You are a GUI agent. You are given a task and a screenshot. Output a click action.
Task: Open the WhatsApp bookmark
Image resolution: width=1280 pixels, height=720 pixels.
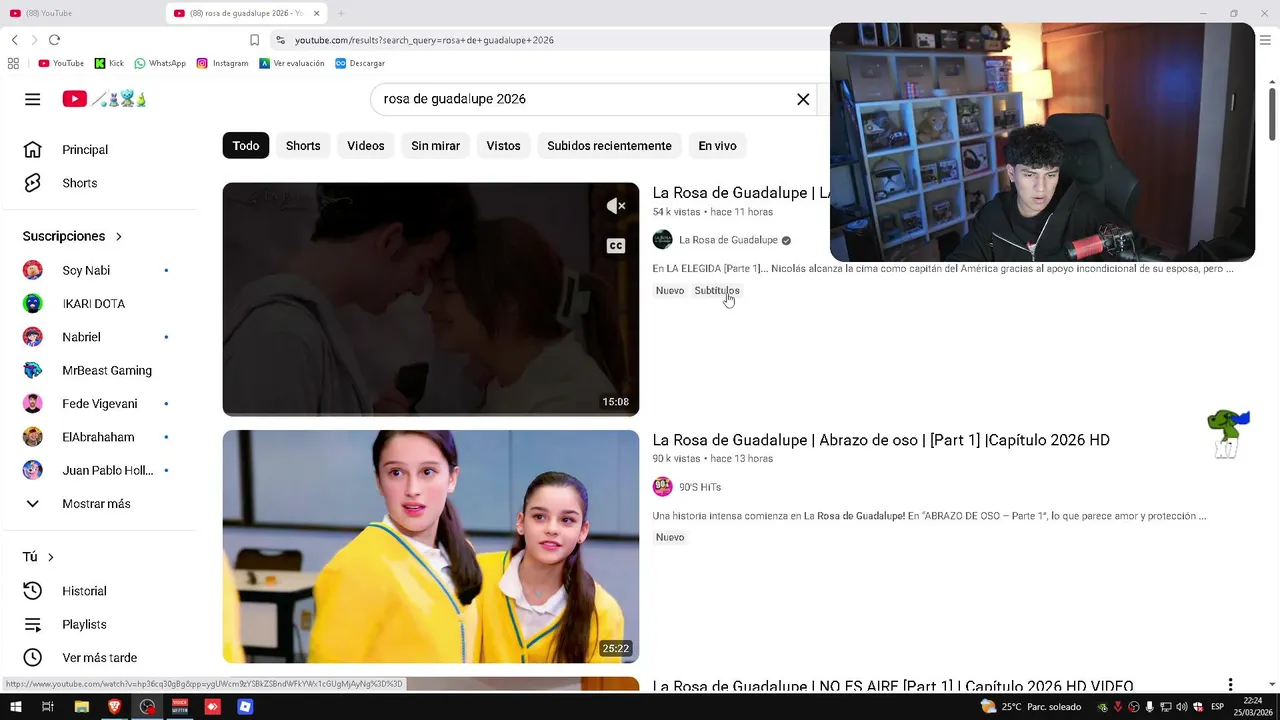(160, 63)
